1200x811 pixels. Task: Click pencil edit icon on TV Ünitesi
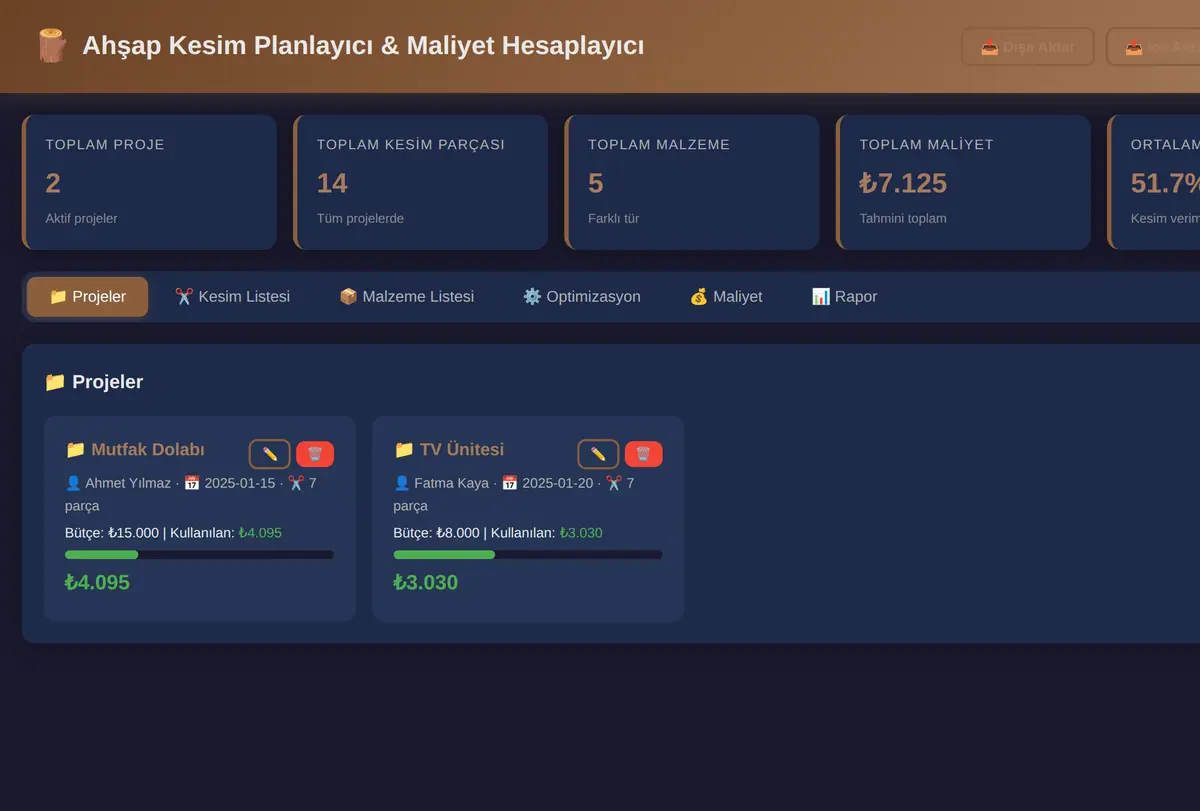(x=598, y=454)
